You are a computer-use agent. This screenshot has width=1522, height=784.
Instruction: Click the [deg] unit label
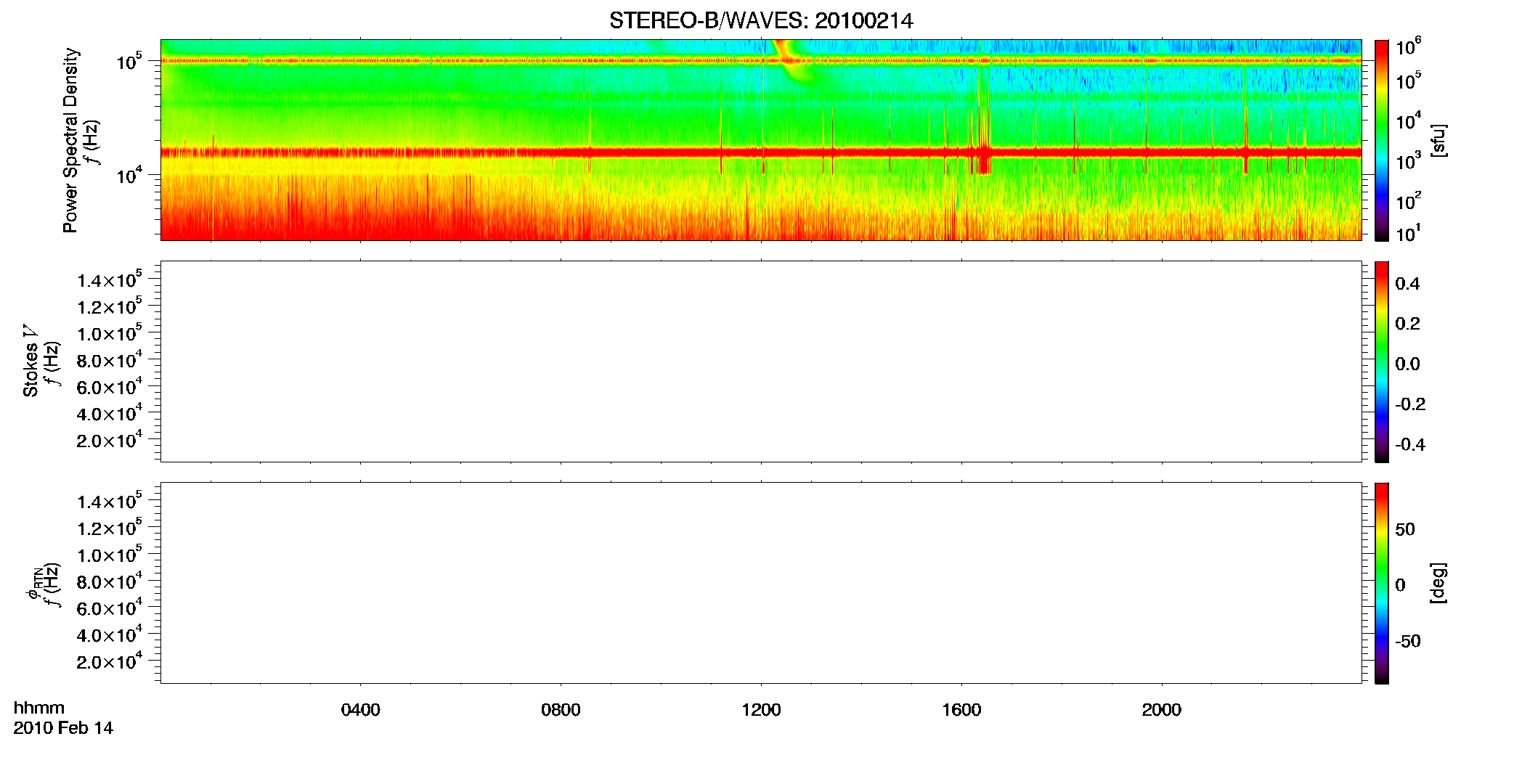pos(1438,583)
